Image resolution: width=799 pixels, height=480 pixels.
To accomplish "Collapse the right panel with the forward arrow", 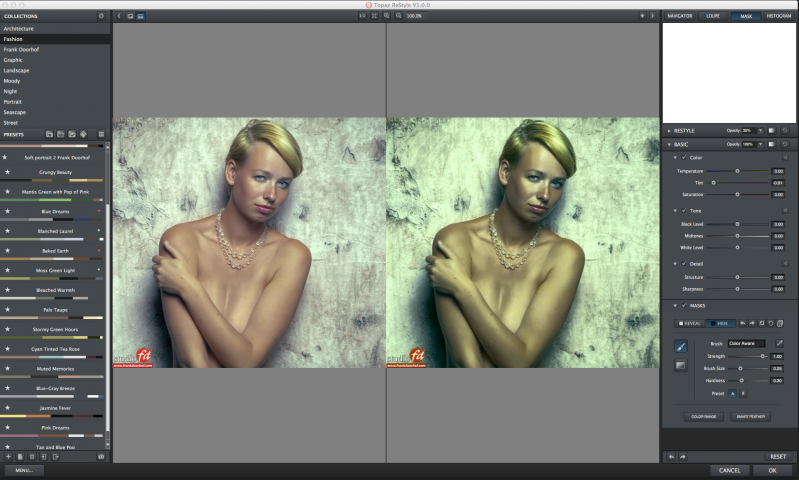I will (652, 16).
